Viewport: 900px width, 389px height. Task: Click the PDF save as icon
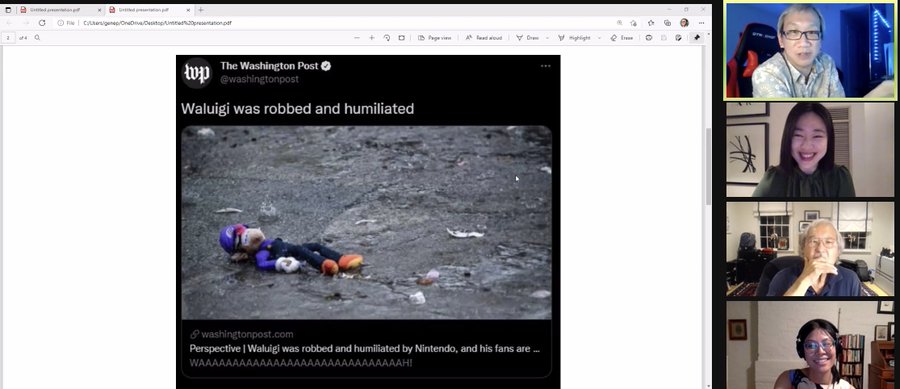(x=678, y=38)
